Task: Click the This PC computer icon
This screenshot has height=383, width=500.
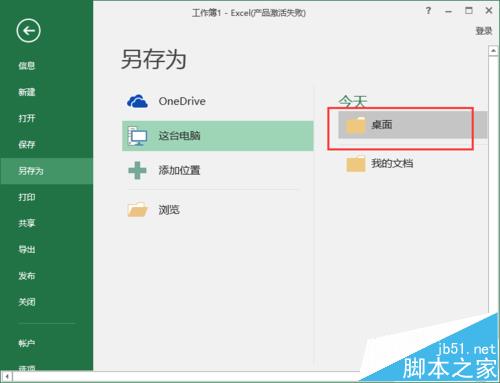Action: pos(137,136)
